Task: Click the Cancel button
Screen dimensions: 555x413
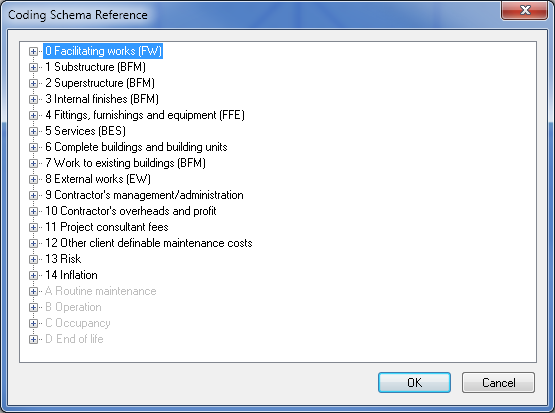Action: tap(498, 383)
